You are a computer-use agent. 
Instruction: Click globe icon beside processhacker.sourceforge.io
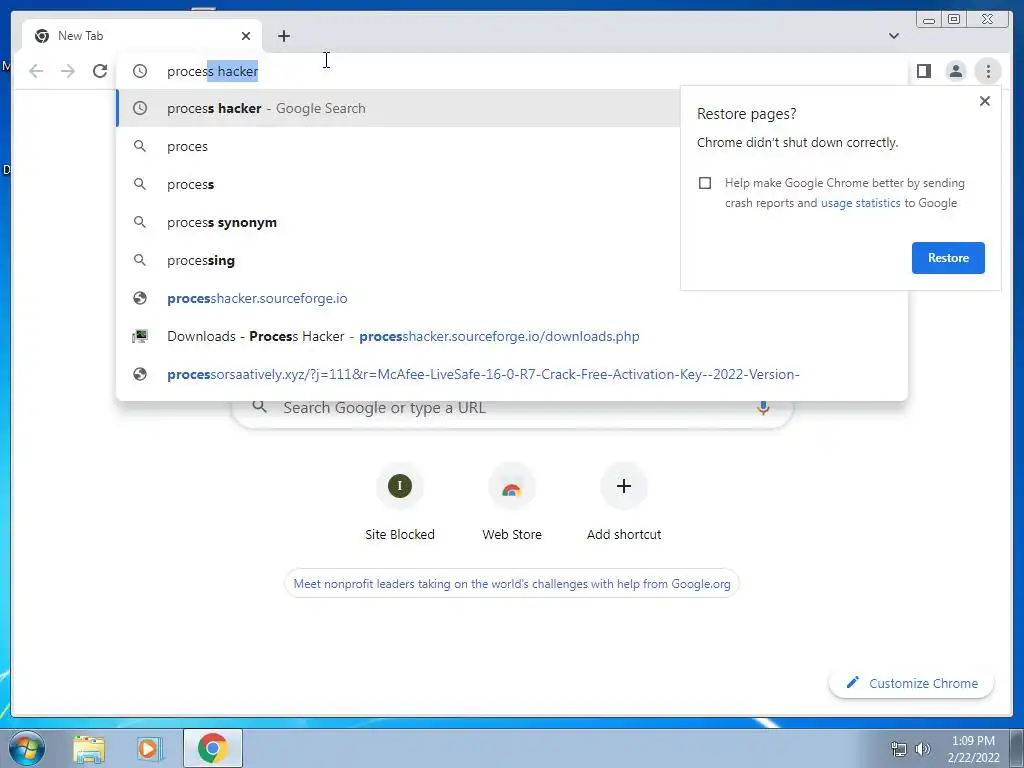point(140,298)
